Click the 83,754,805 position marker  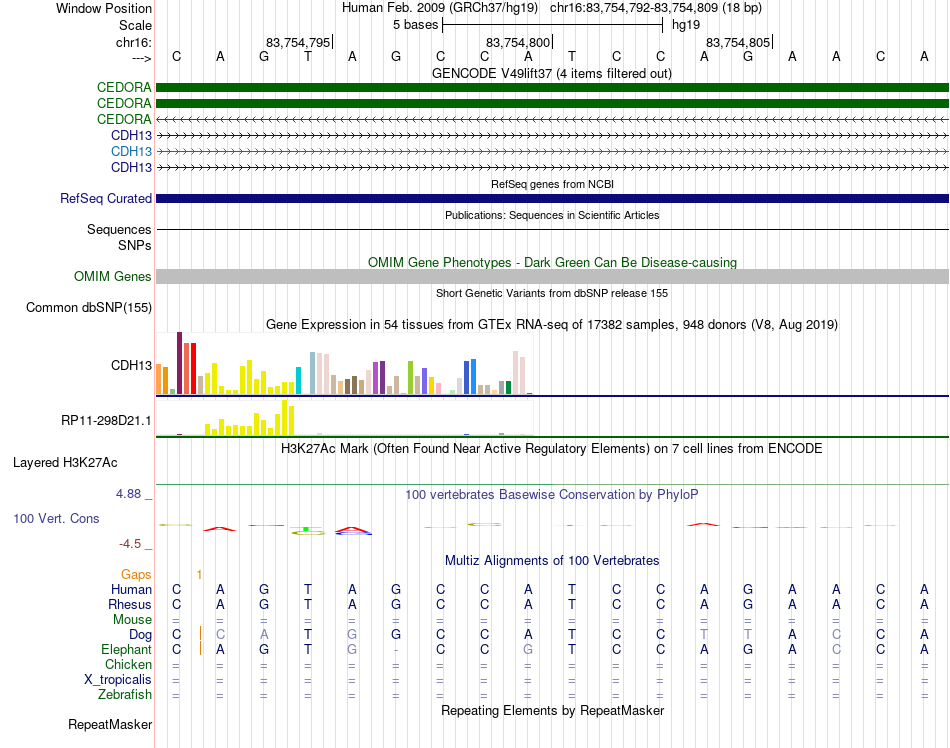click(x=739, y=42)
